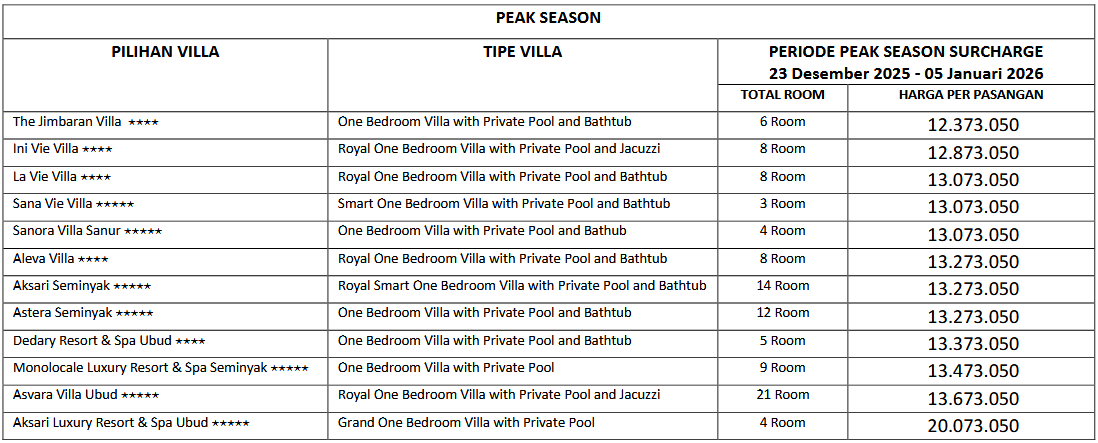
Task: Click the PEAK SEASON title cell
Action: pyautogui.click(x=548, y=18)
